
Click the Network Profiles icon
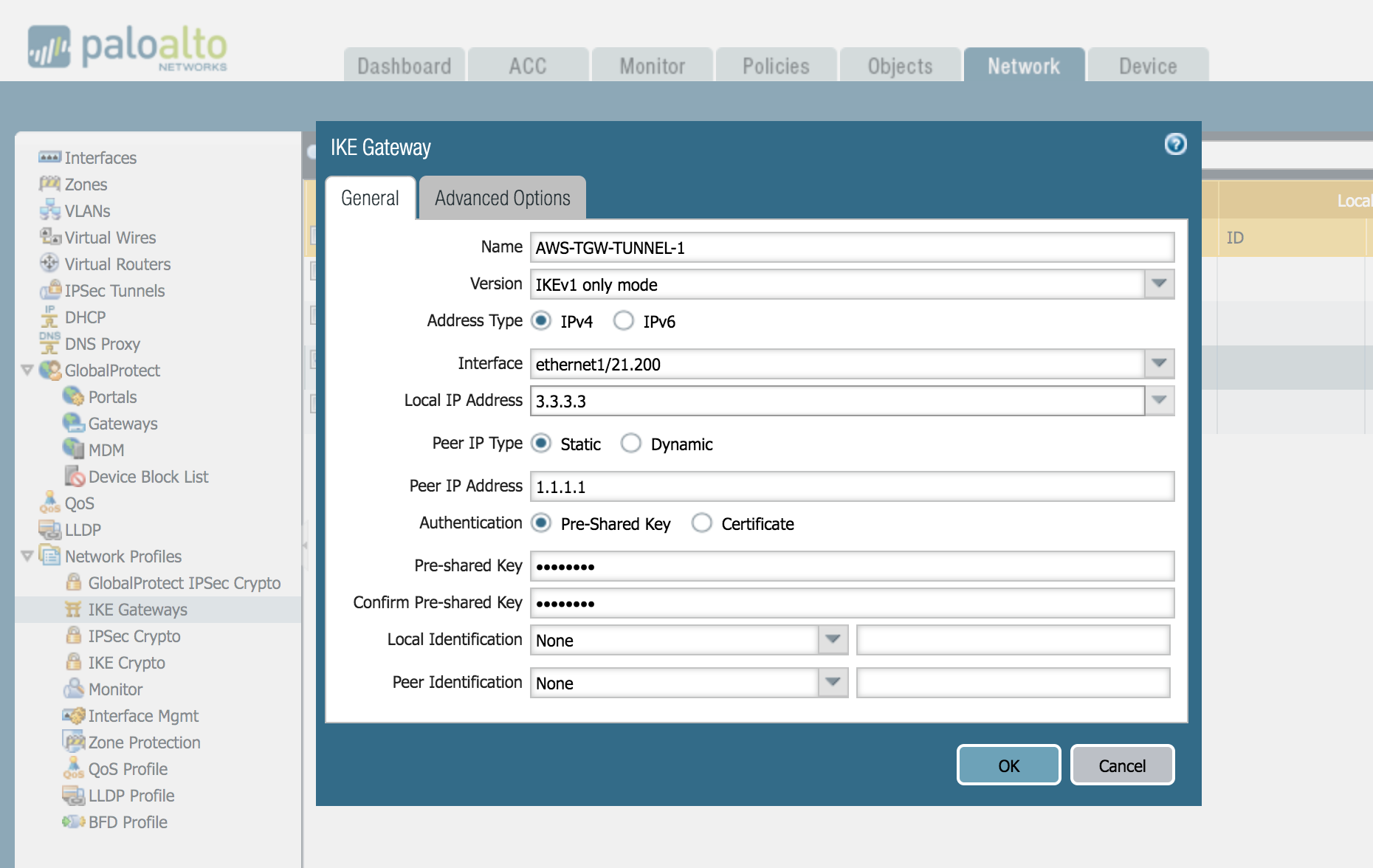49,556
